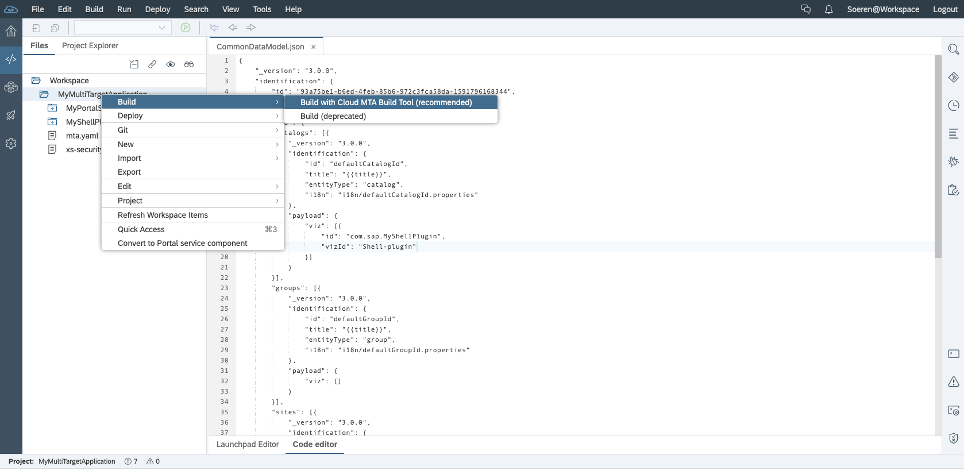The height and width of the screenshot is (470, 964).
Task: Open the notifications bell icon
Action: click(x=828, y=9)
